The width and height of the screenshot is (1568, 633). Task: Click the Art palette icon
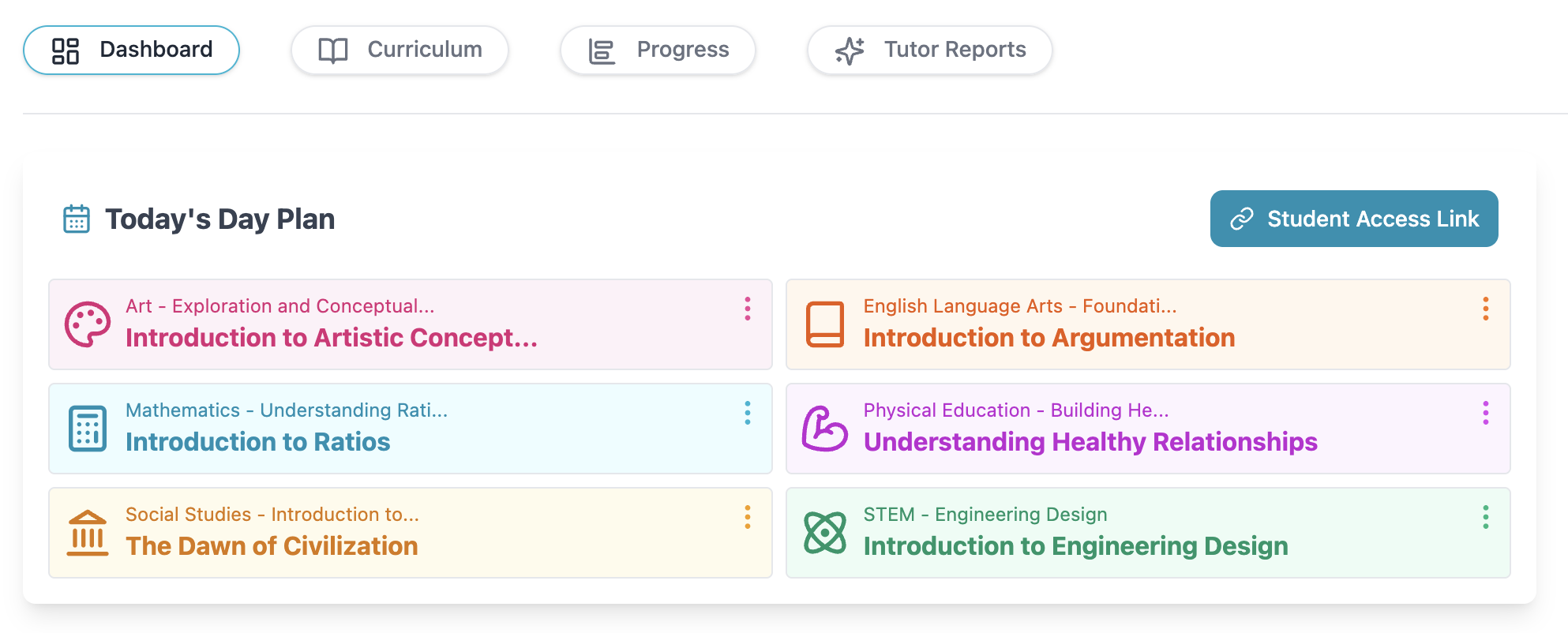(x=87, y=324)
